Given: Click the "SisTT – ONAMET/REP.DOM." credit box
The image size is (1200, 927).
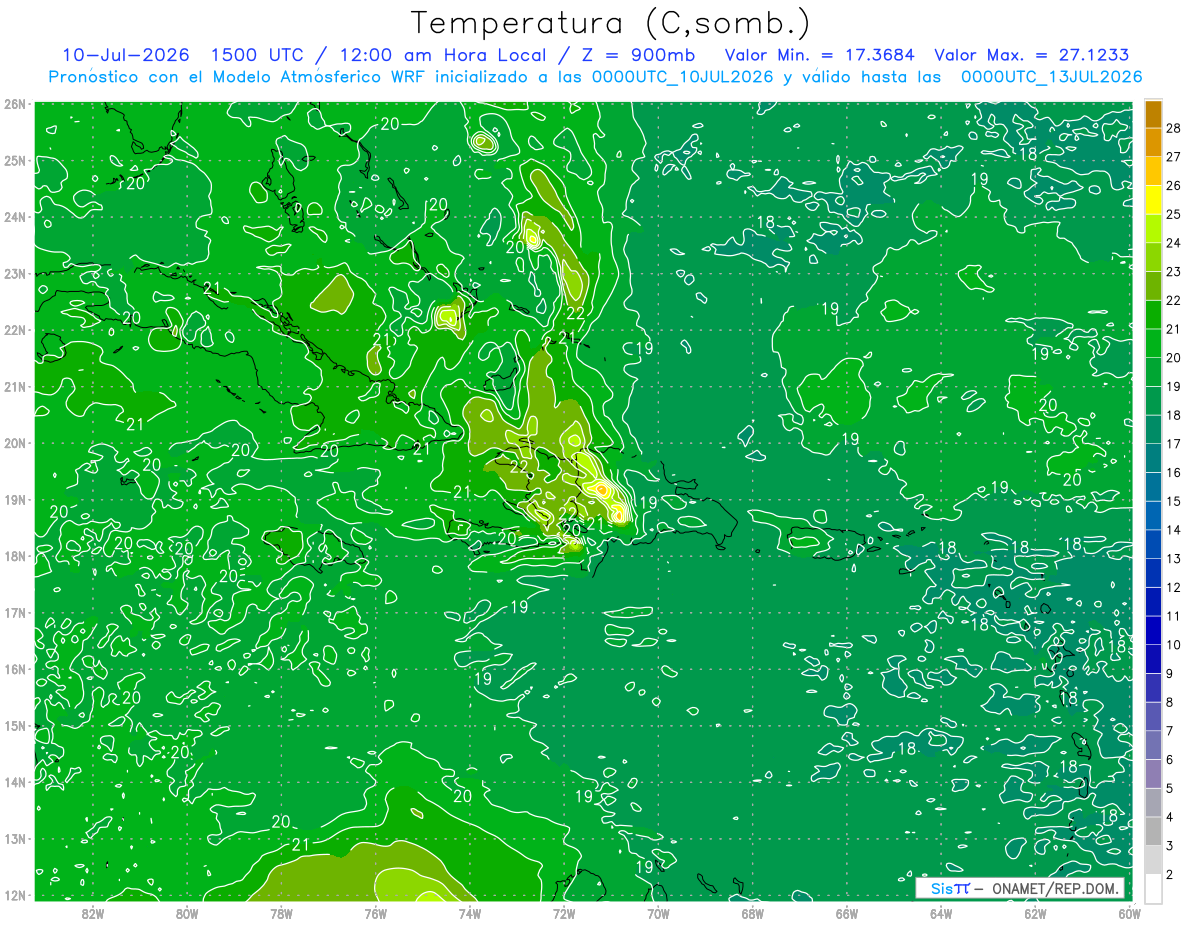Looking at the screenshot, I should (1021, 888).
